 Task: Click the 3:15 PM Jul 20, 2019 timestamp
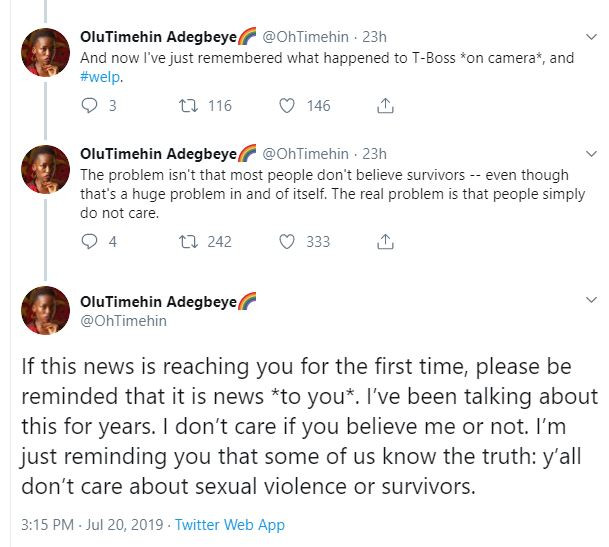tap(84, 524)
